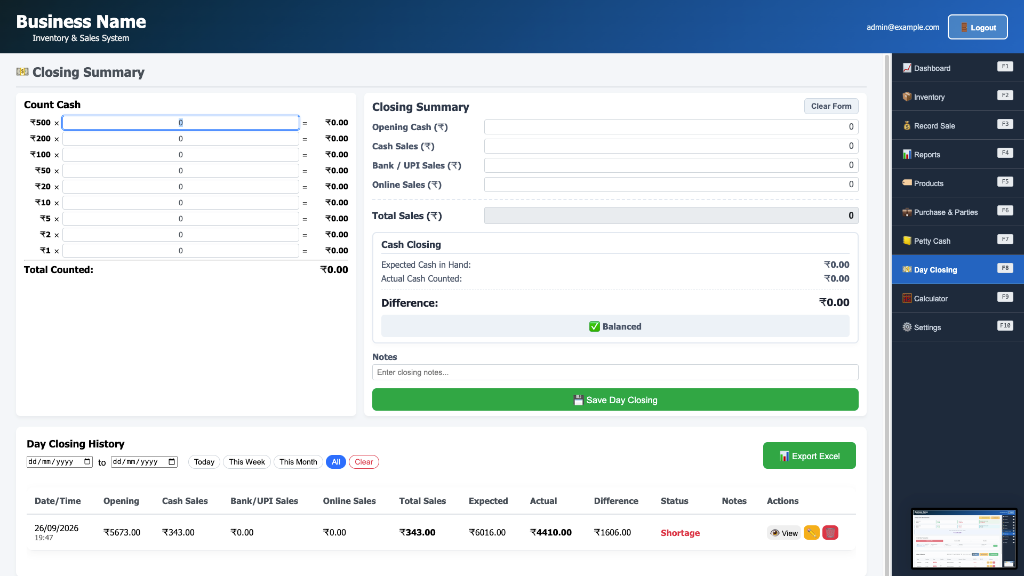
Task: Clear the history date filter
Action: pyautogui.click(x=364, y=462)
